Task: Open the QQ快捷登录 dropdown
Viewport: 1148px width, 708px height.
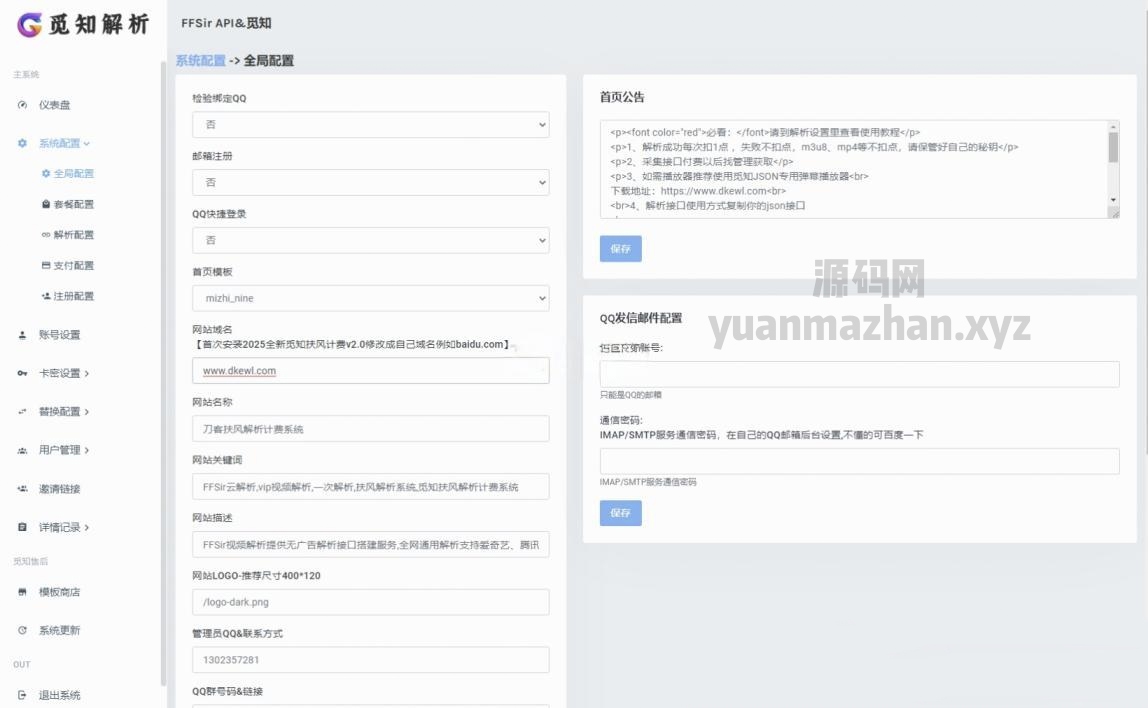Action: click(x=370, y=240)
